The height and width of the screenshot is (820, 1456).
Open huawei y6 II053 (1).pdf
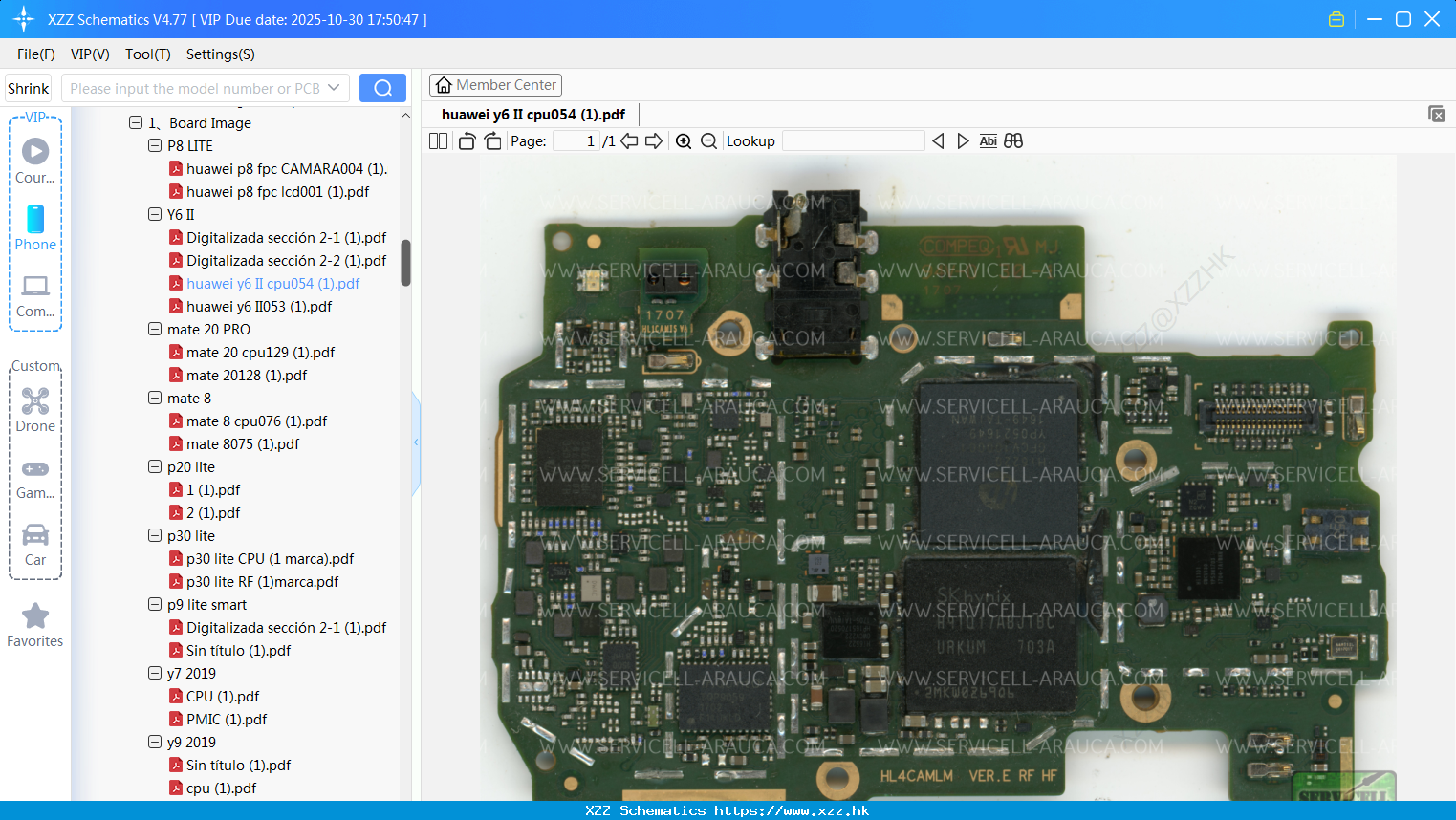[259, 306]
